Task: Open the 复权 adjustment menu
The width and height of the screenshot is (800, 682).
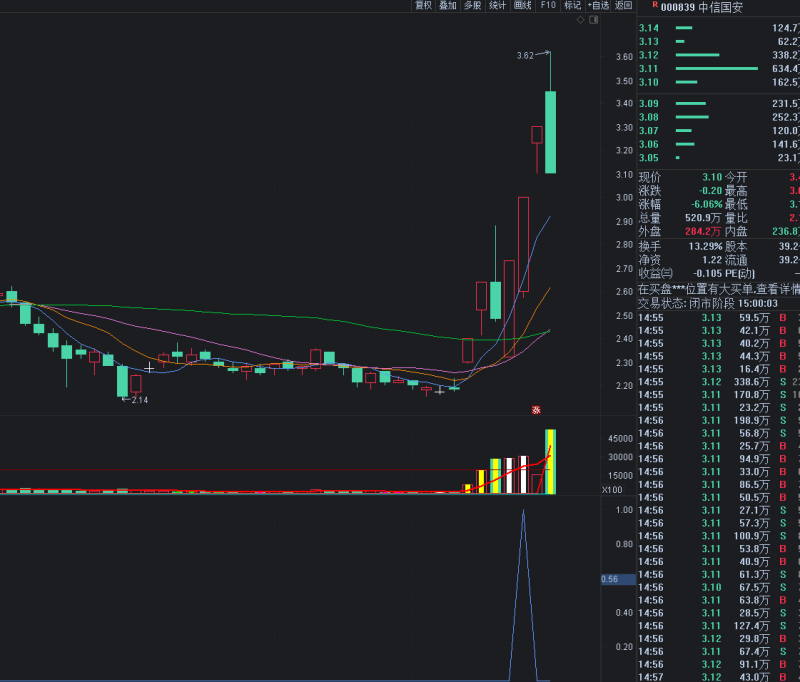Action: pyautogui.click(x=423, y=6)
